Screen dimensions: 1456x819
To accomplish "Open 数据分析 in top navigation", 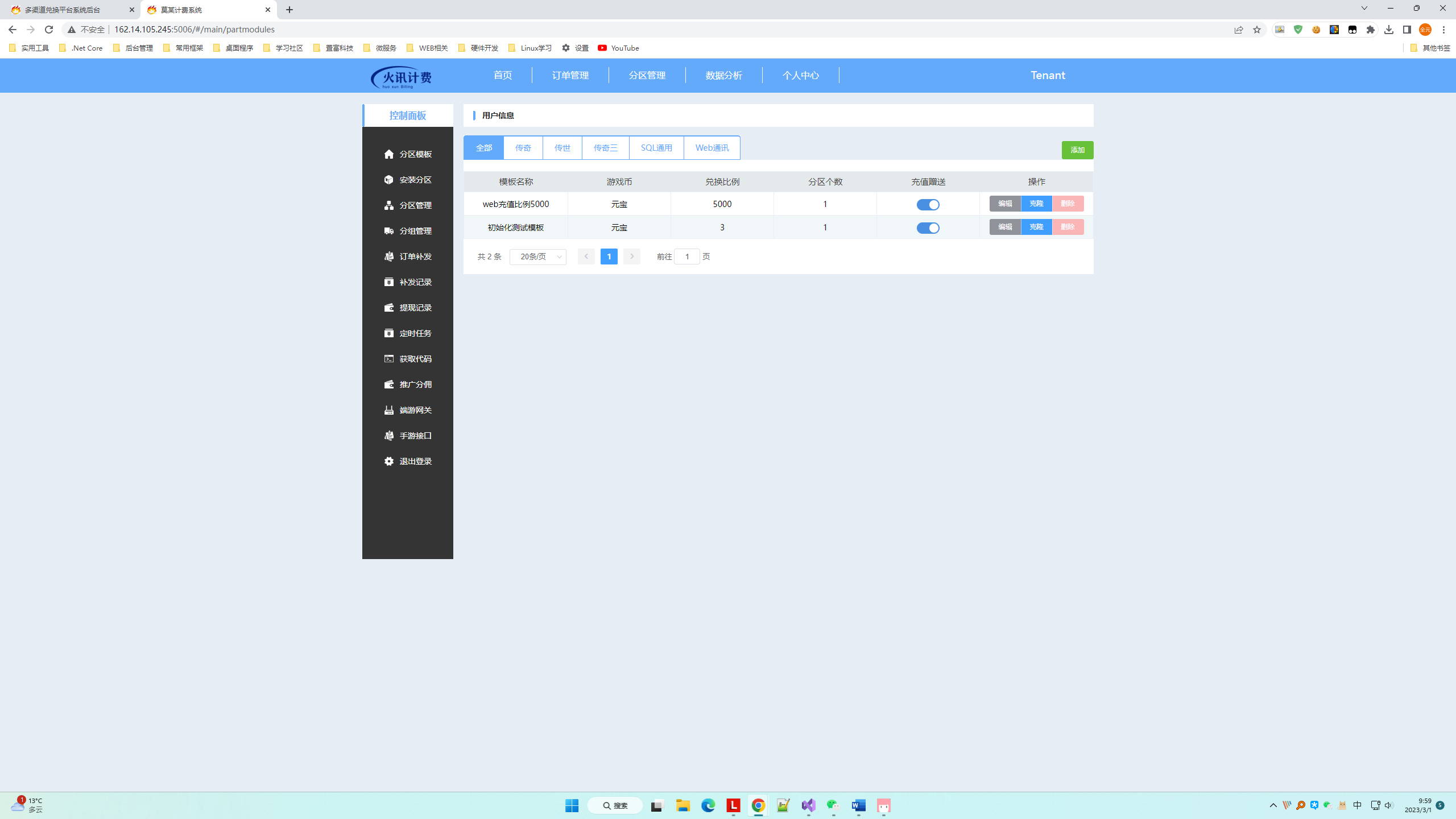I will (x=724, y=75).
